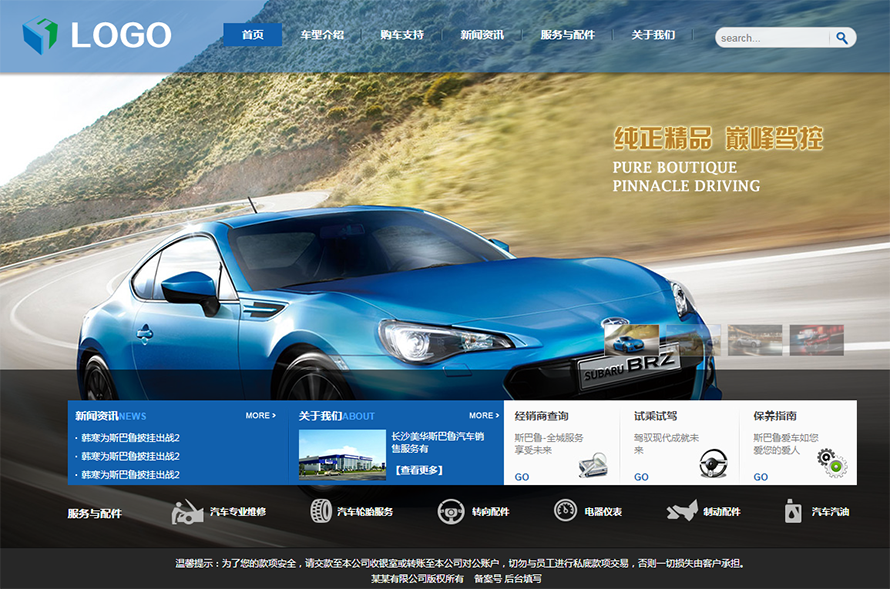Select the second banner slide thumbnail
890x589 pixels.
[694, 340]
